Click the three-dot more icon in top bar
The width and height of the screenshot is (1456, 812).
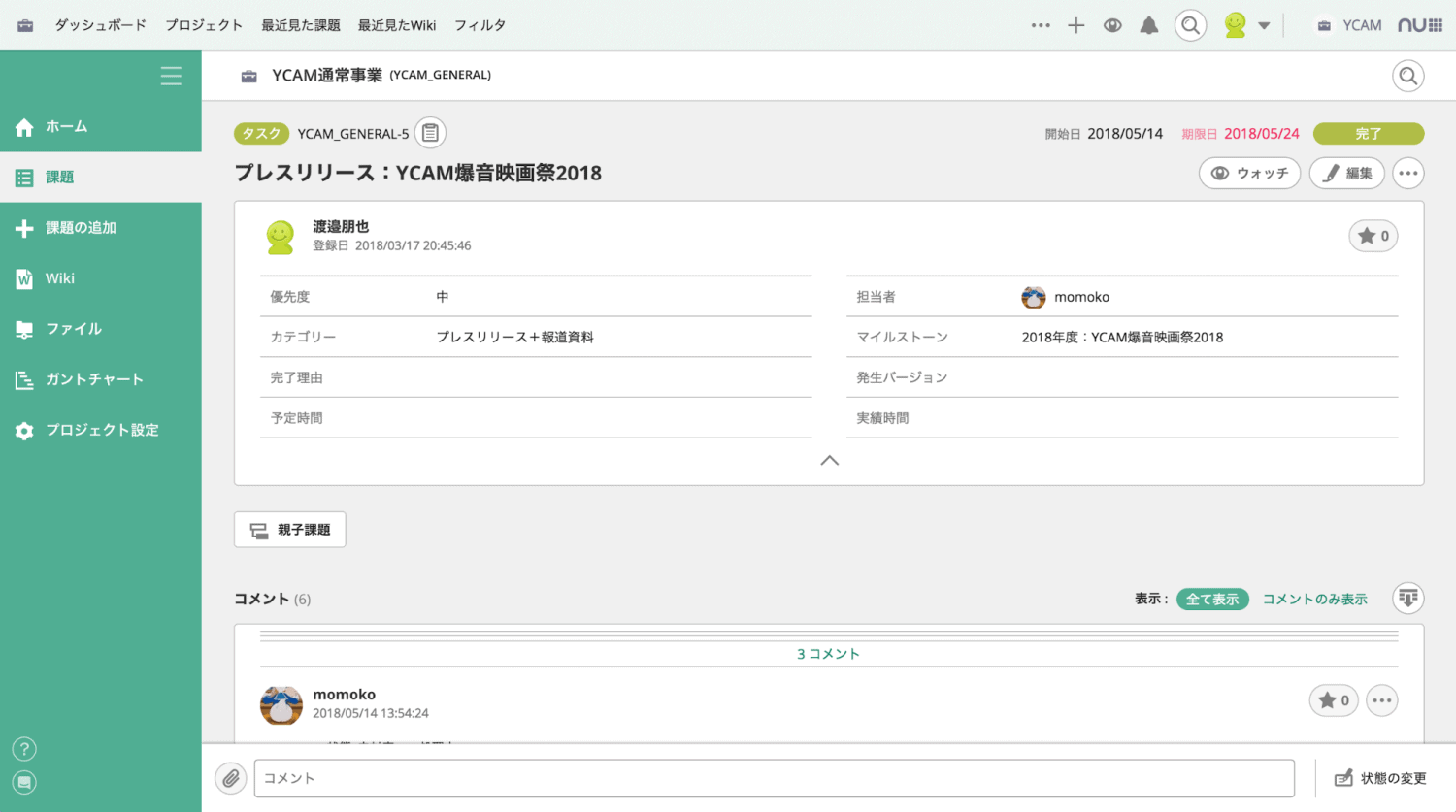click(1041, 25)
